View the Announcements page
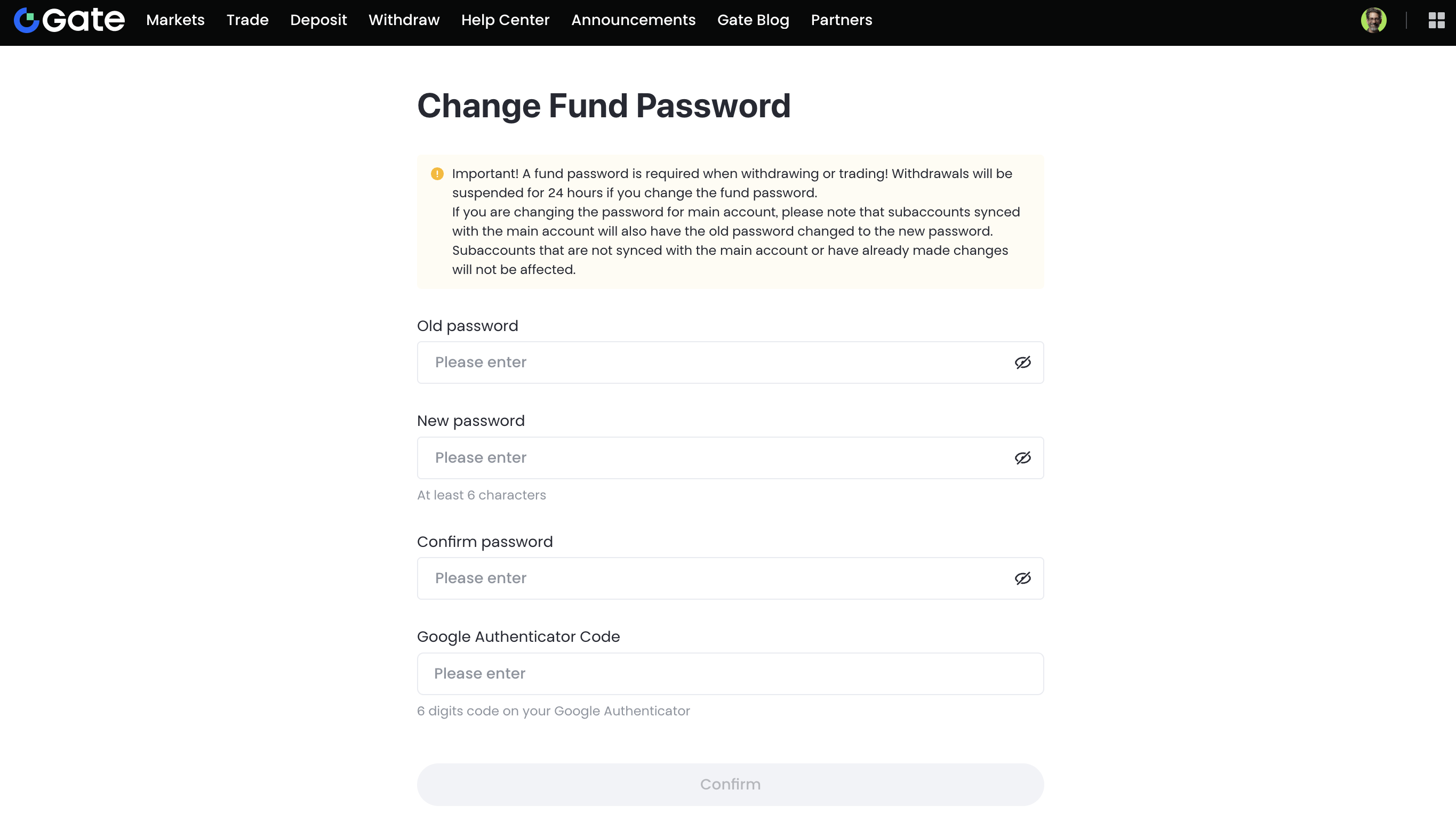Image resolution: width=1456 pixels, height=822 pixels. (x=633, y=20)
